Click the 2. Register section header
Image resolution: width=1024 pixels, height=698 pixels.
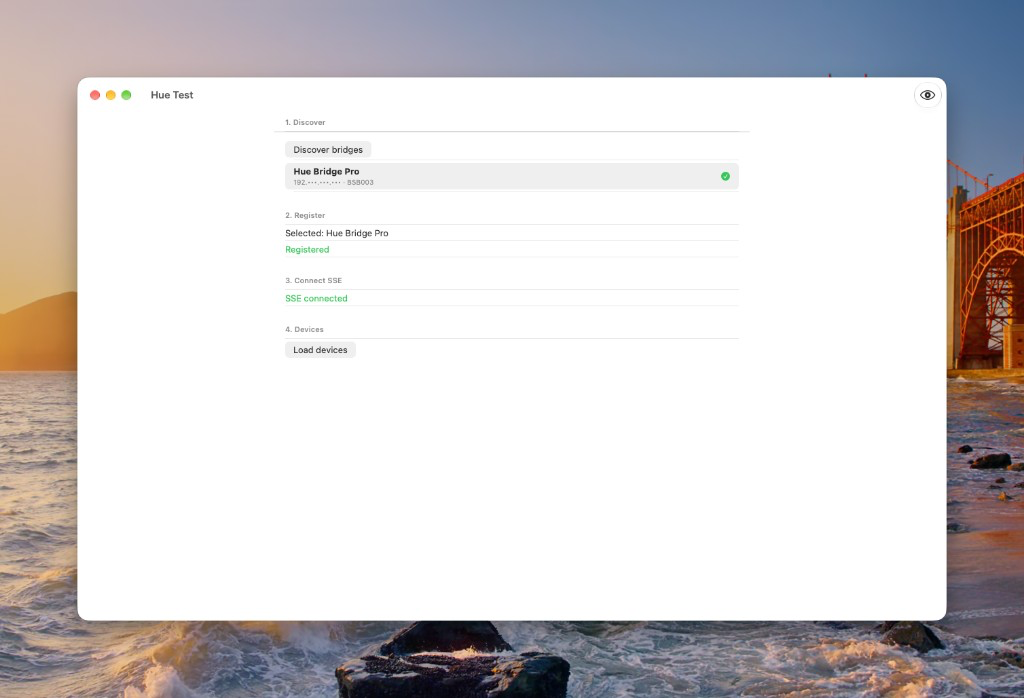click(x=305, y=215)
